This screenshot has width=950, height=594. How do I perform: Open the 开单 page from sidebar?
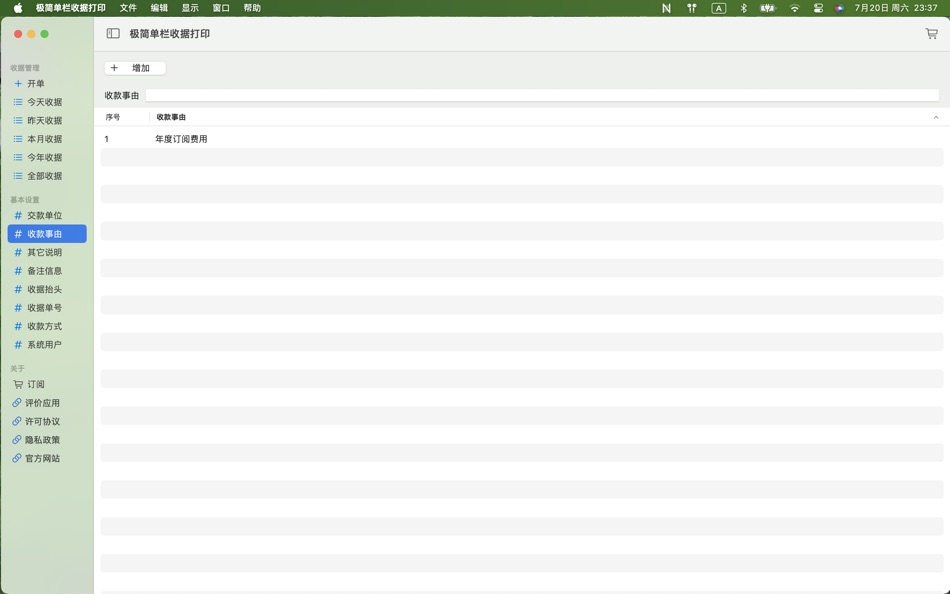[x=33, y=83]
